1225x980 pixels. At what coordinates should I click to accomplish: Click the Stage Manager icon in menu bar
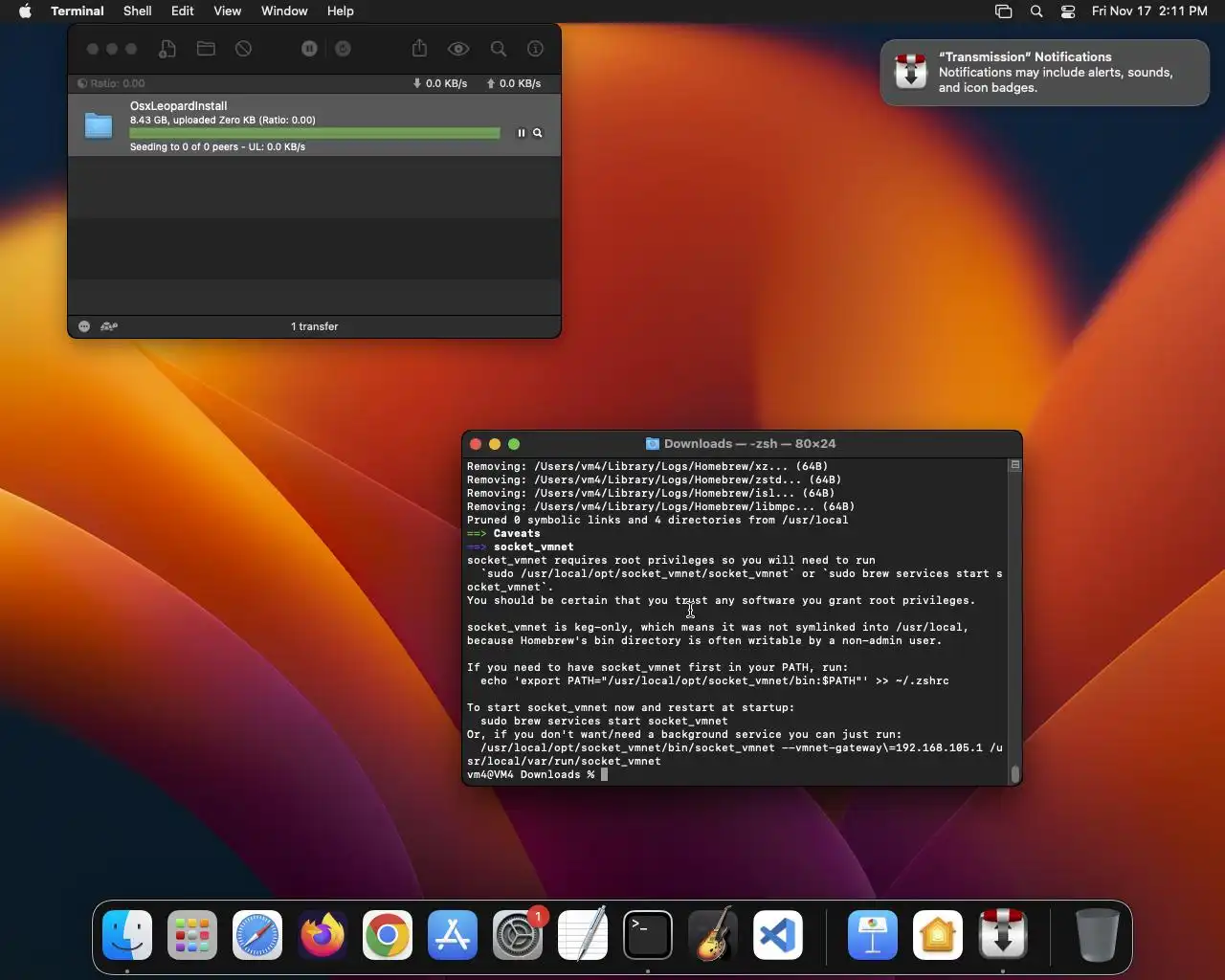pyautogui.click(x=1004, y=11)
